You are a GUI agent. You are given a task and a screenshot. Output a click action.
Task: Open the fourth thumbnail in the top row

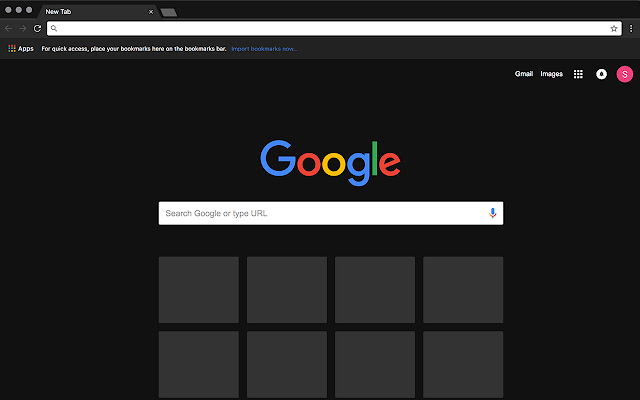[463, 290]
